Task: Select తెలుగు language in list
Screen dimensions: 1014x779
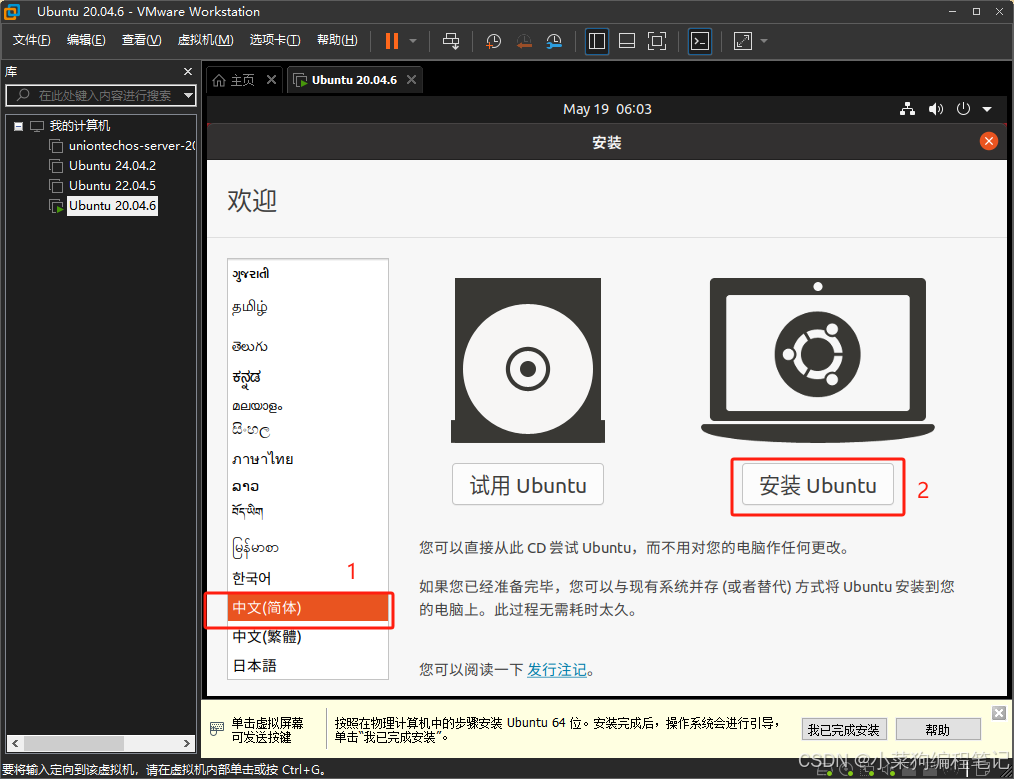Action: [x=308, y=347]
